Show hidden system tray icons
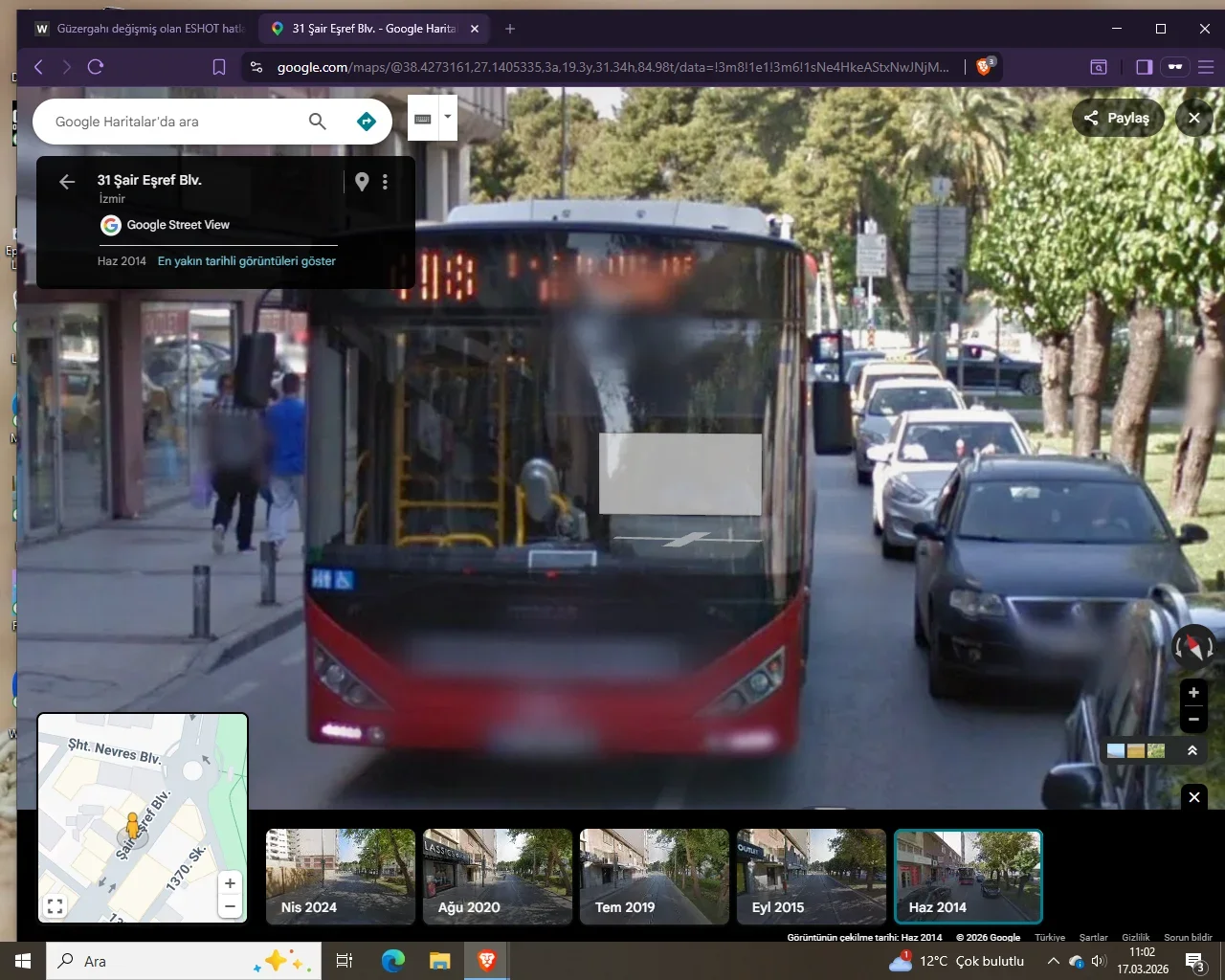 (1053, 961)
